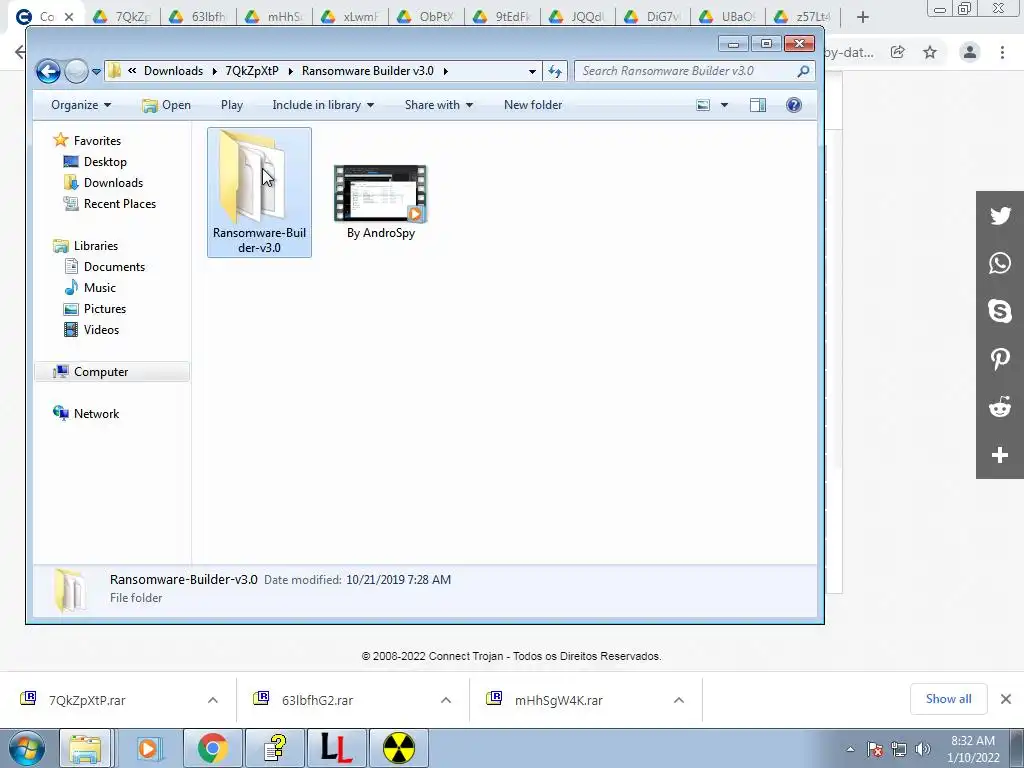Open the Include in library dropdown
Image resolution: width=1024 pixels, height=768 pixels.
click(323, 104)
